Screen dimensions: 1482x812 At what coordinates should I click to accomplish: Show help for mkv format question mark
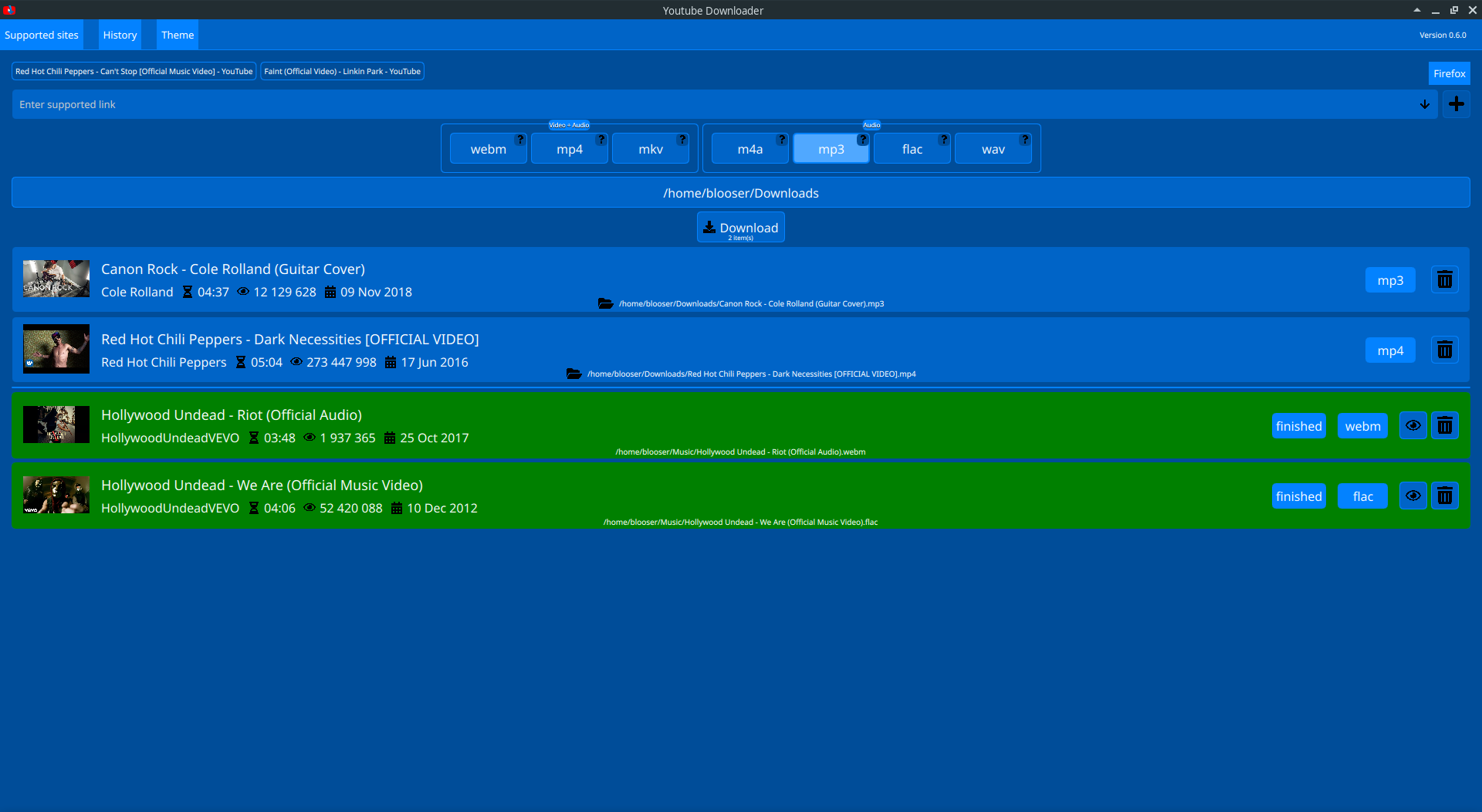coord(682,140)
